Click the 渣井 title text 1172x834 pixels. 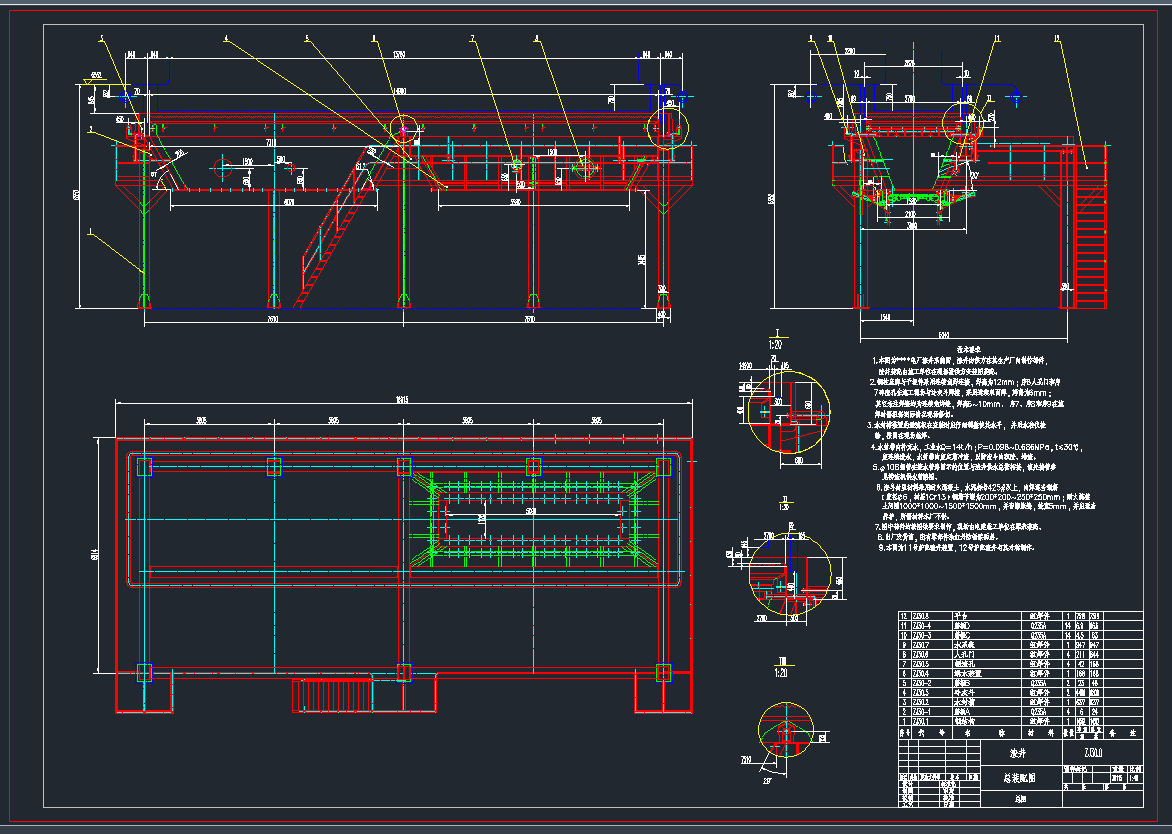(x=1016, y=750)
